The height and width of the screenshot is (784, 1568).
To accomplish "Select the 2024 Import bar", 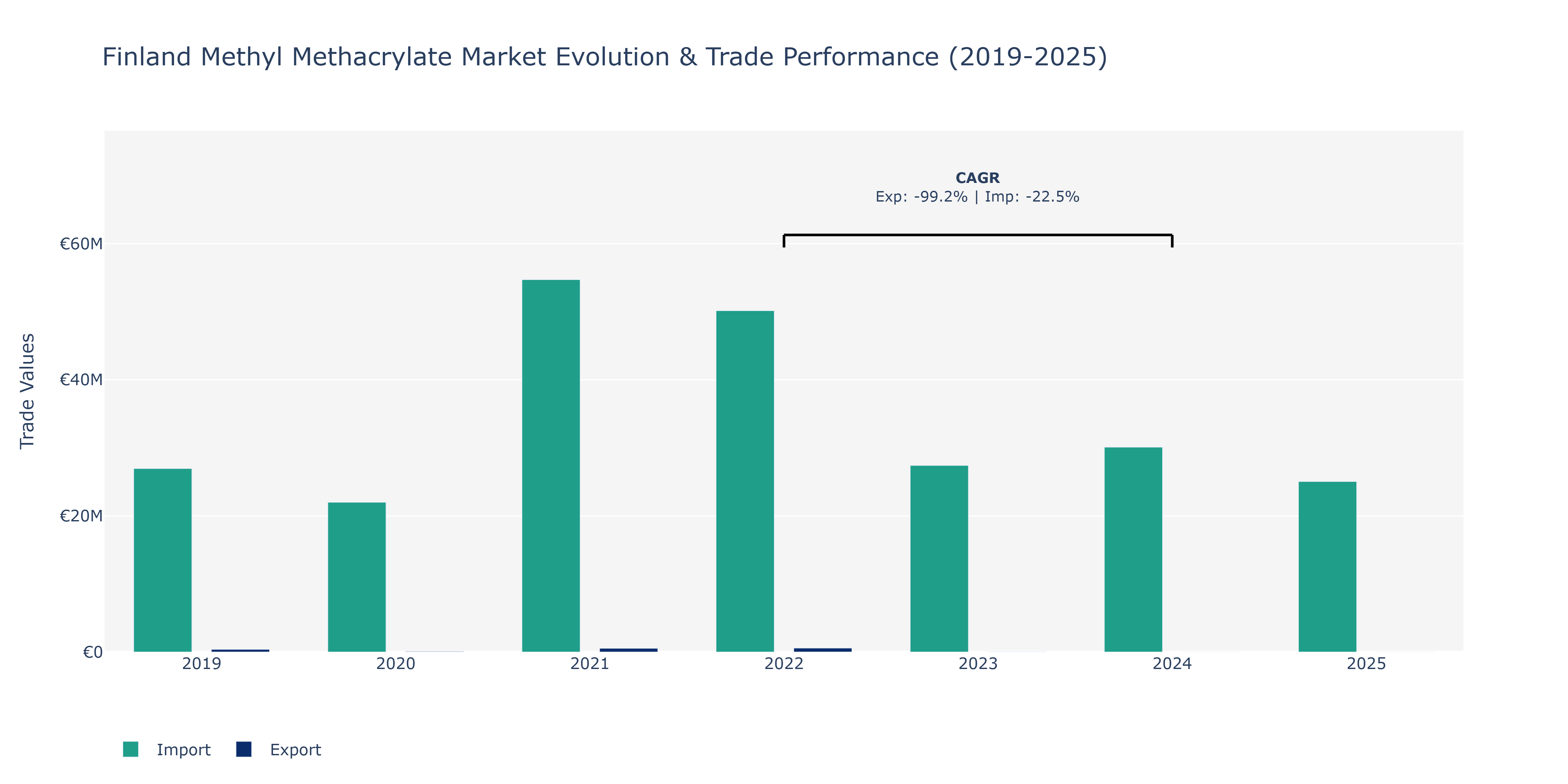I will tap(1134, 550).
